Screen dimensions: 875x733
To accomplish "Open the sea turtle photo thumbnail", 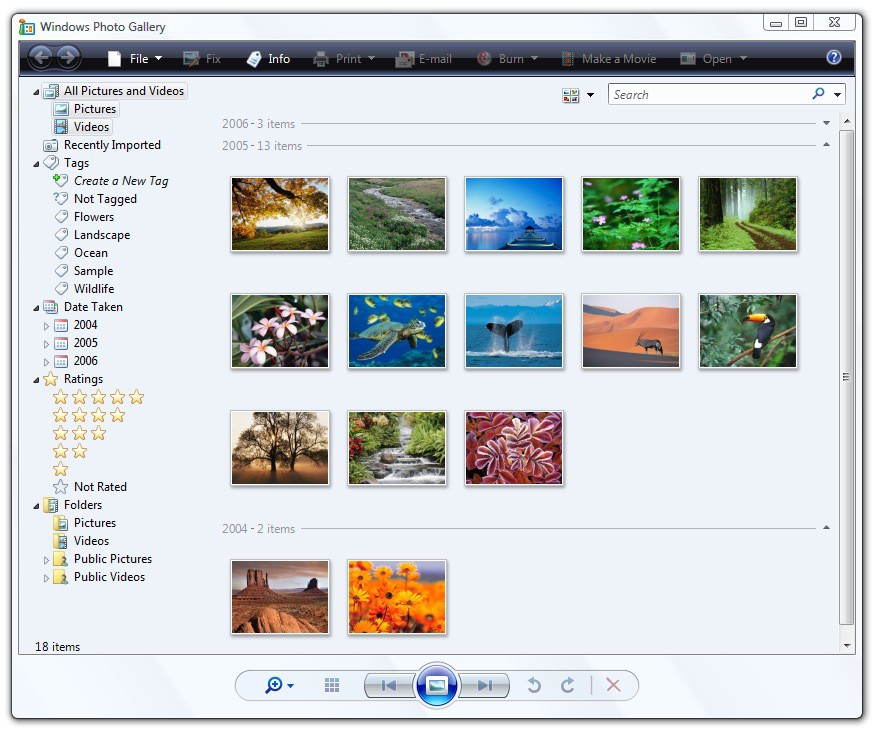I will click(x=397, y=331).
